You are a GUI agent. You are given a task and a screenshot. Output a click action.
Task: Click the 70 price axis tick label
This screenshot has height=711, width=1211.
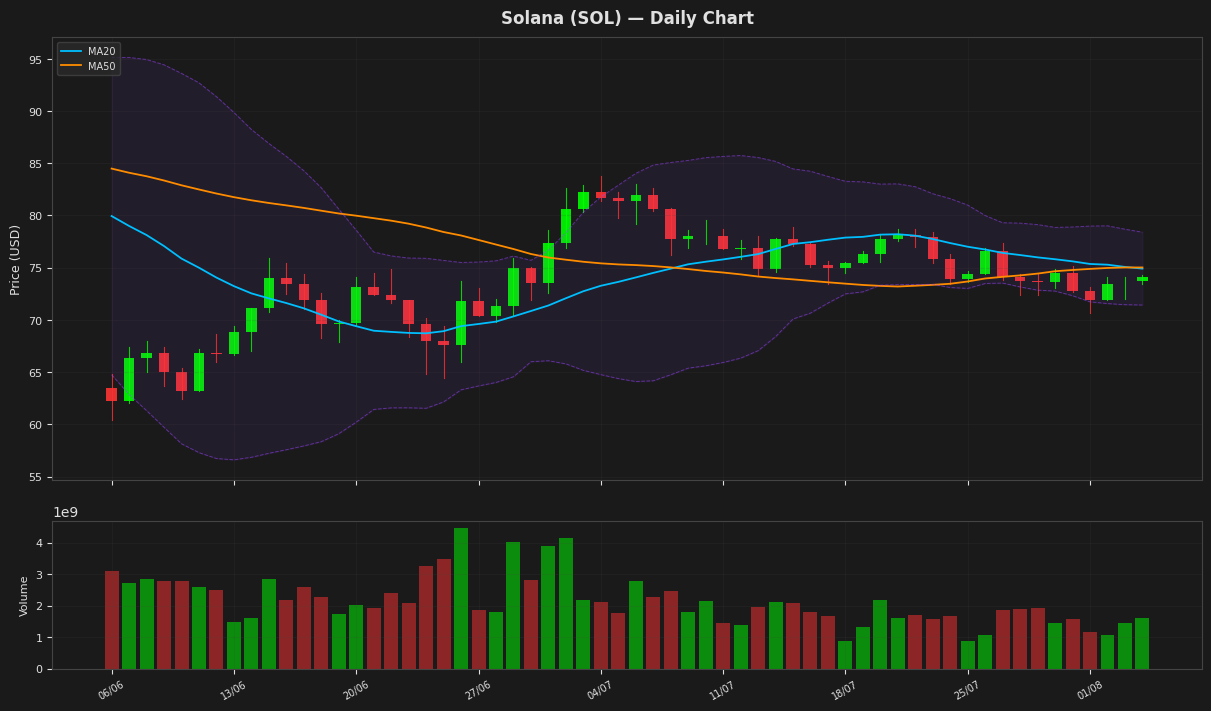[35, 321]
